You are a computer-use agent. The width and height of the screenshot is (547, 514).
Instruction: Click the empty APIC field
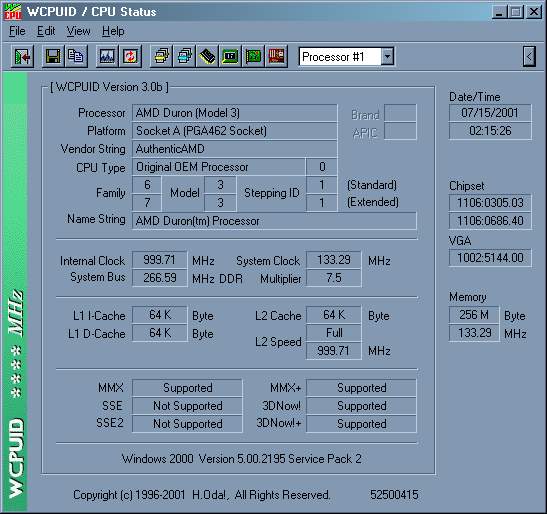click(400, 131)
